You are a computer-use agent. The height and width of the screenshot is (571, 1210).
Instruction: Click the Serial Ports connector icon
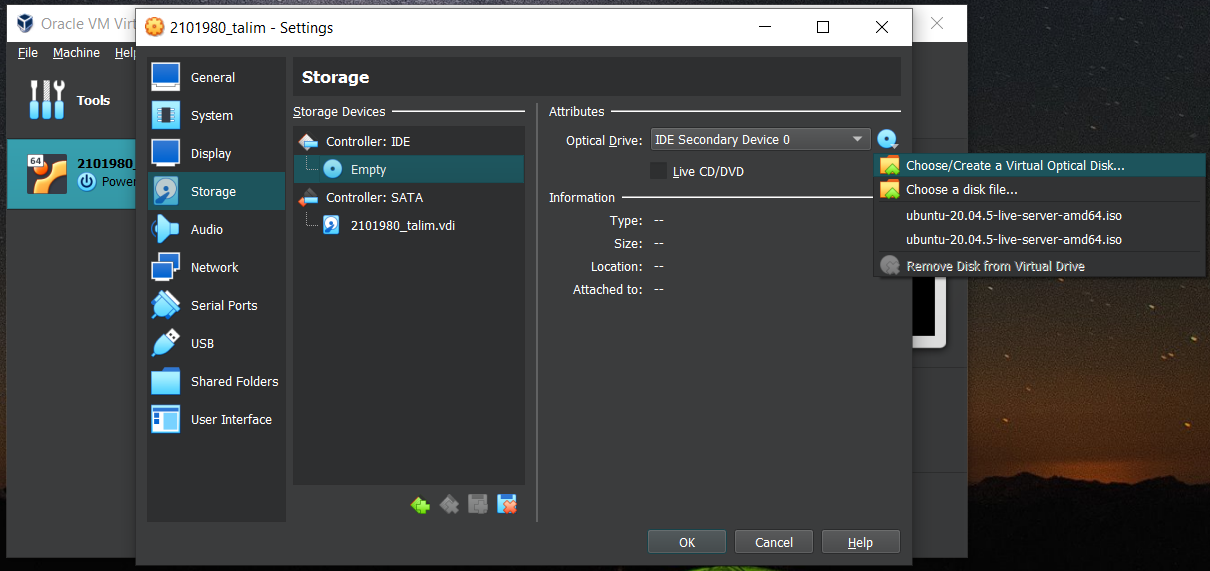pyautogui.click(x=166, y=305)
